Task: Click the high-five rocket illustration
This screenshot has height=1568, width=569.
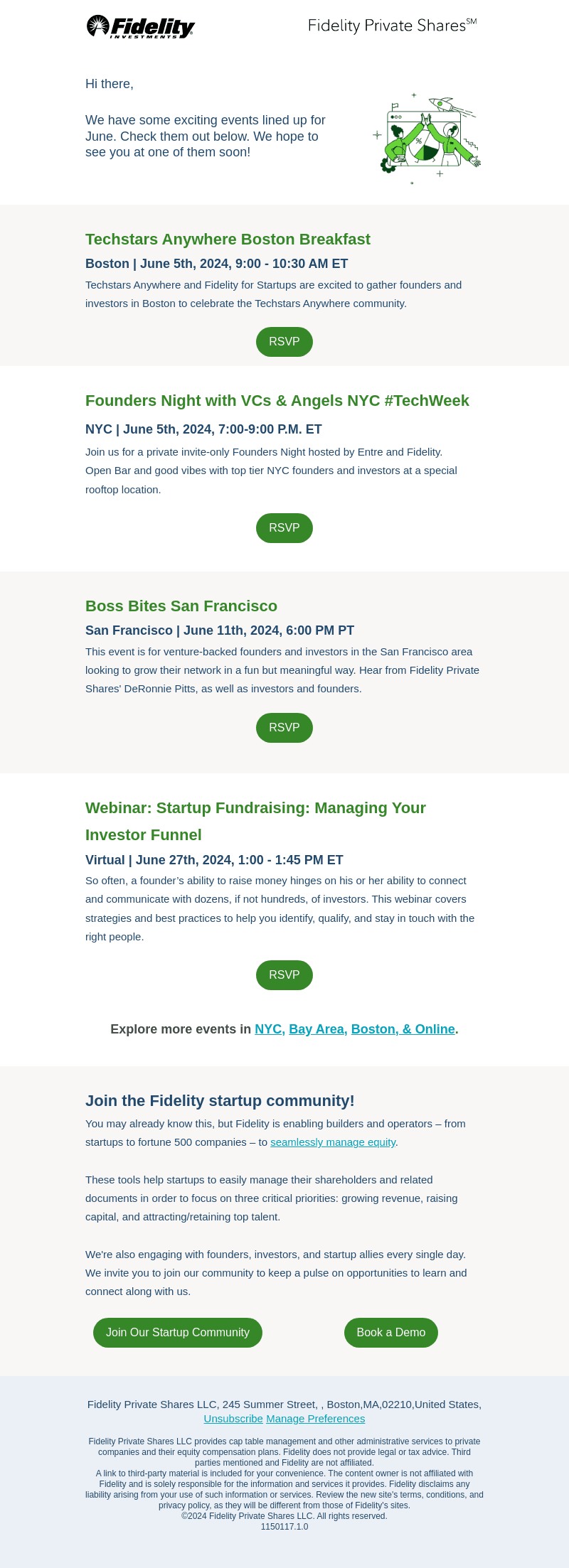Action: click(427, 138)
